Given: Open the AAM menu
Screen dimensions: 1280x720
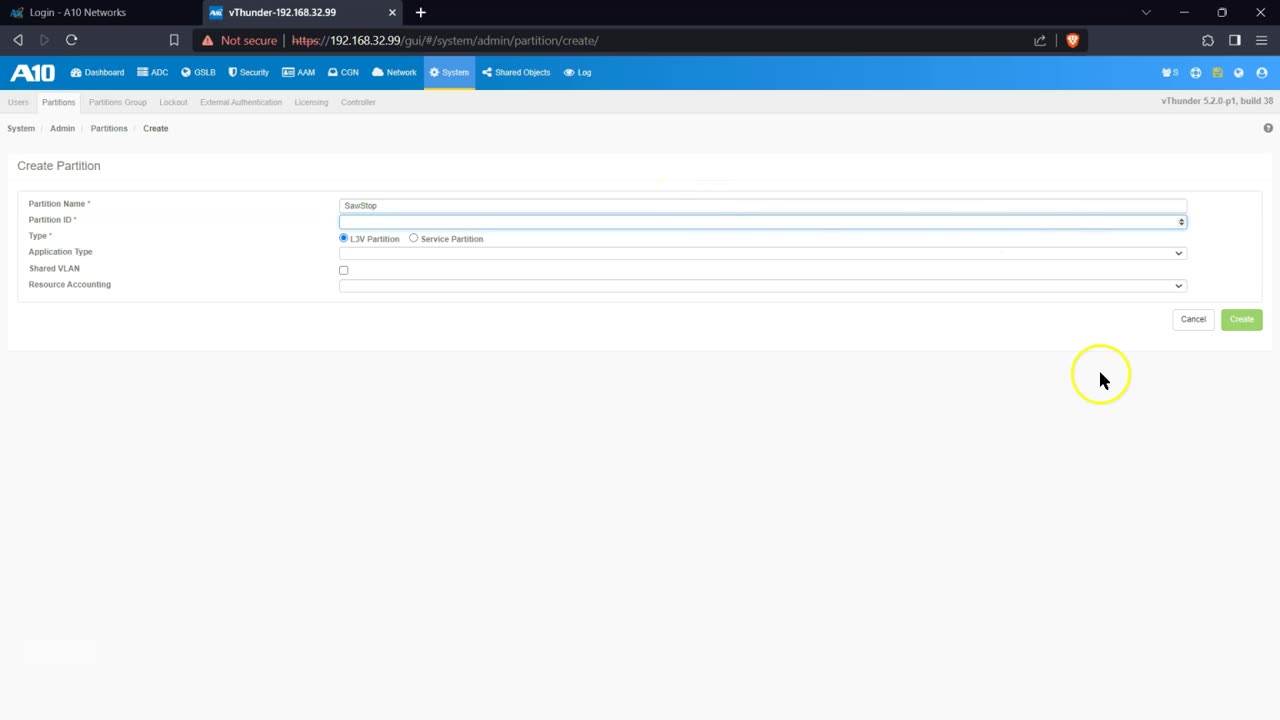Looking at the screenshot, I should pos(299,73).
